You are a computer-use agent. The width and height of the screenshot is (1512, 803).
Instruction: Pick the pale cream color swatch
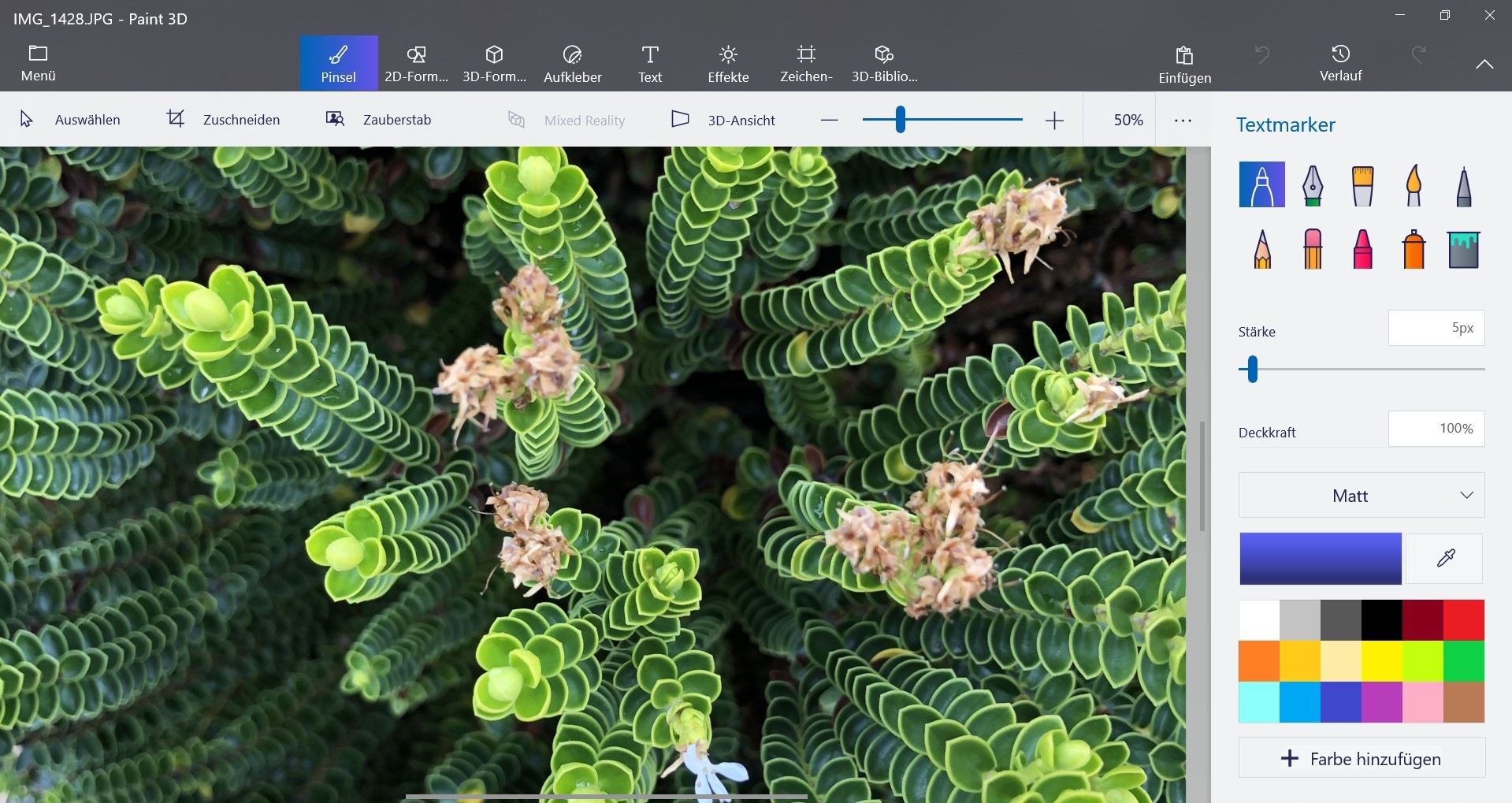[x=1341, y=661]
